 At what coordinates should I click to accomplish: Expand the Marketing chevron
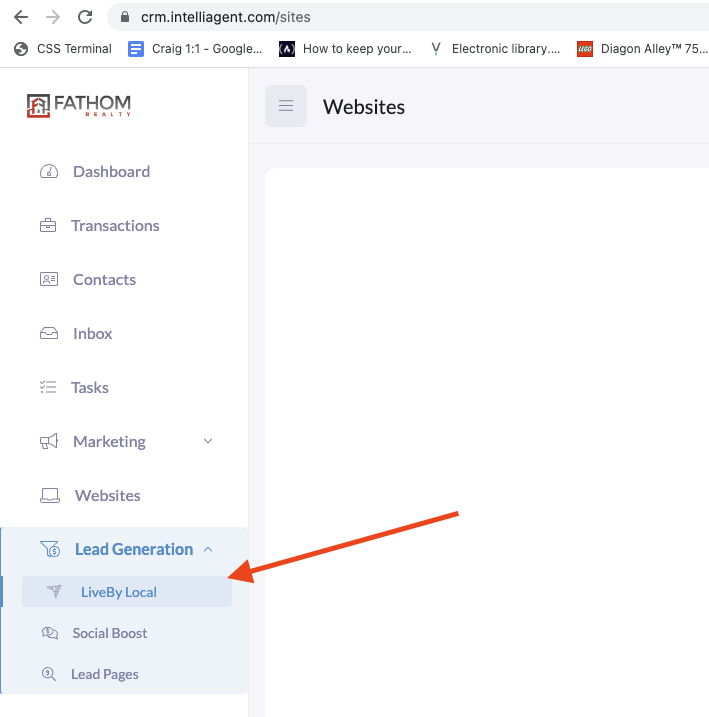pos(208,441)
